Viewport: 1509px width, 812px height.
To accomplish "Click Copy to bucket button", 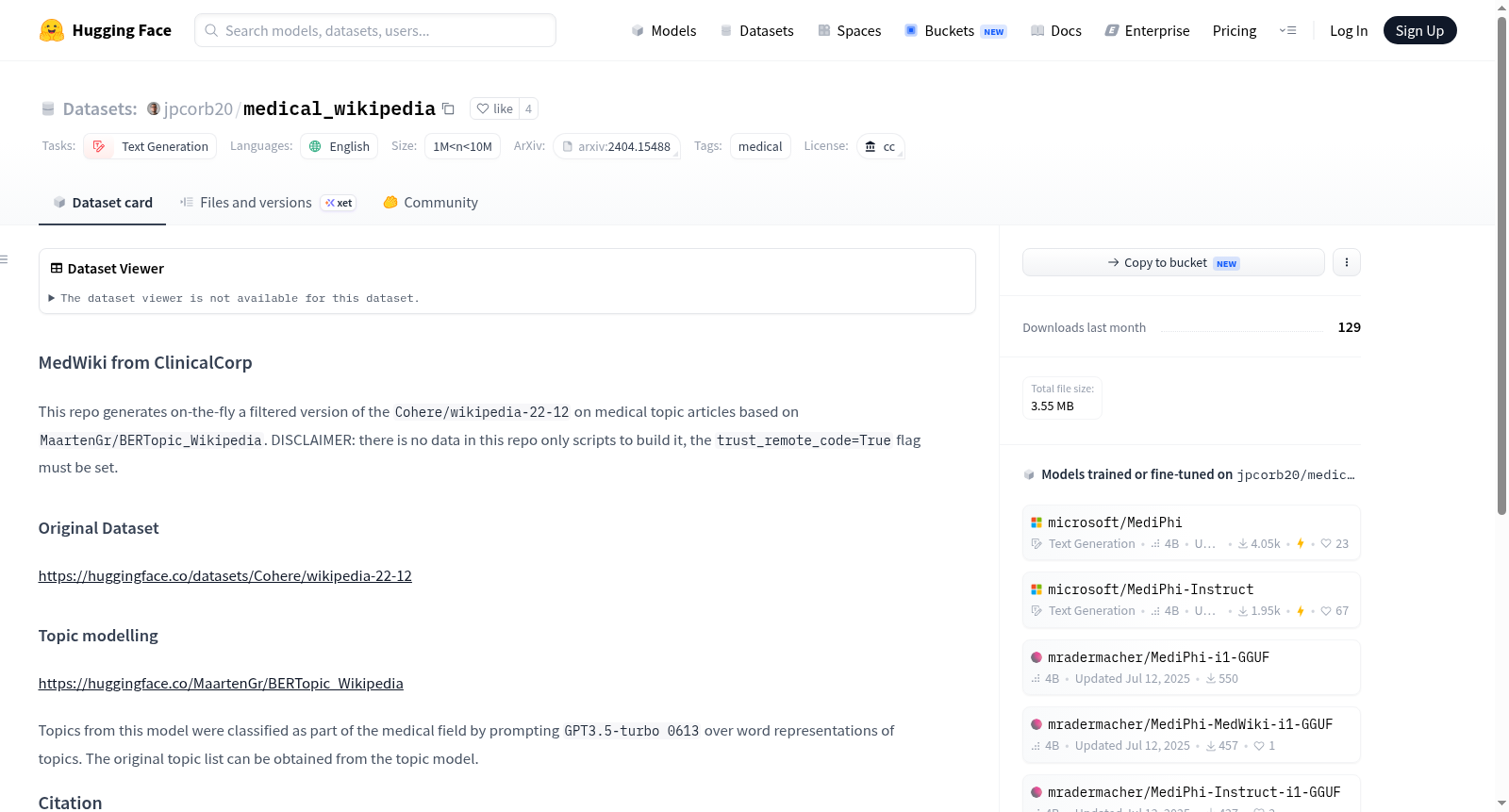I will pyautogui.click(x=1173, y=262).
